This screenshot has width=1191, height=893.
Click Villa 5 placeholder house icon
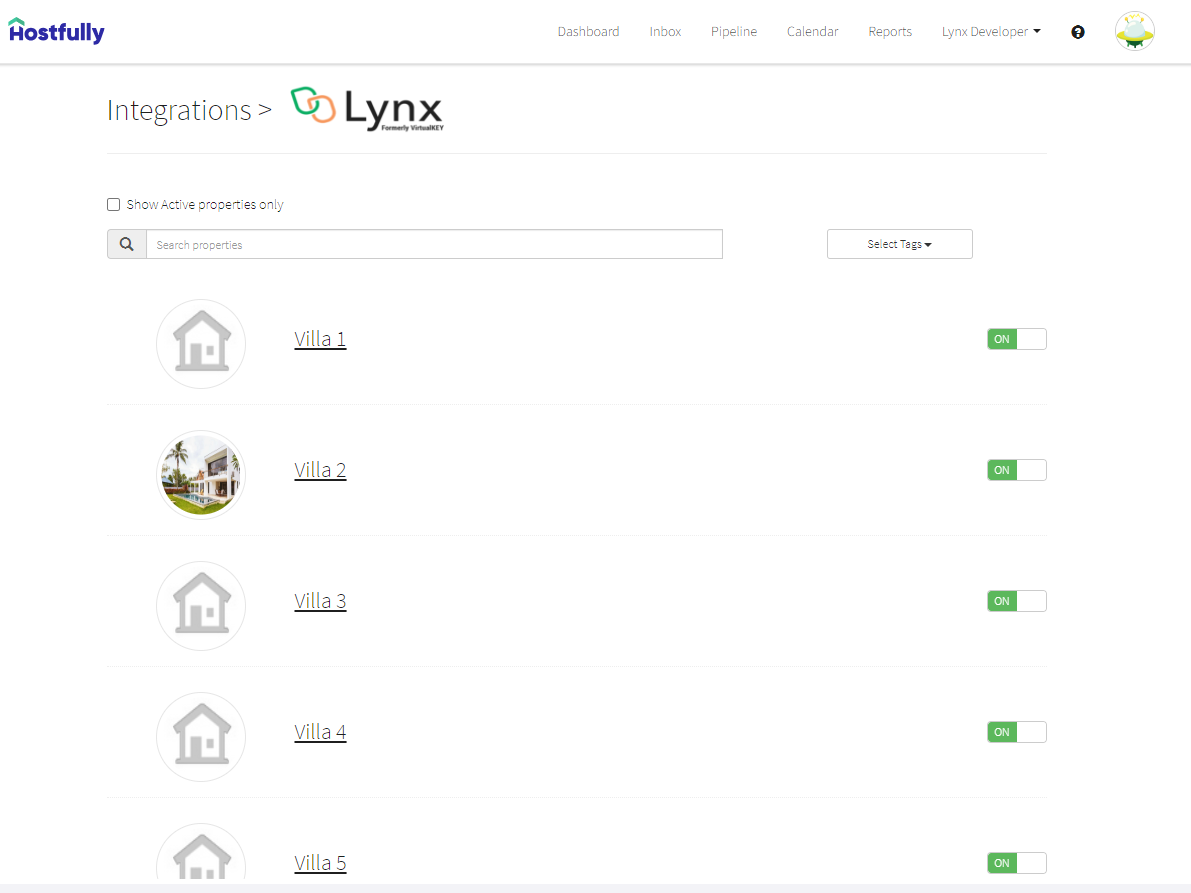pyautogui.click(x=201, y=853)
